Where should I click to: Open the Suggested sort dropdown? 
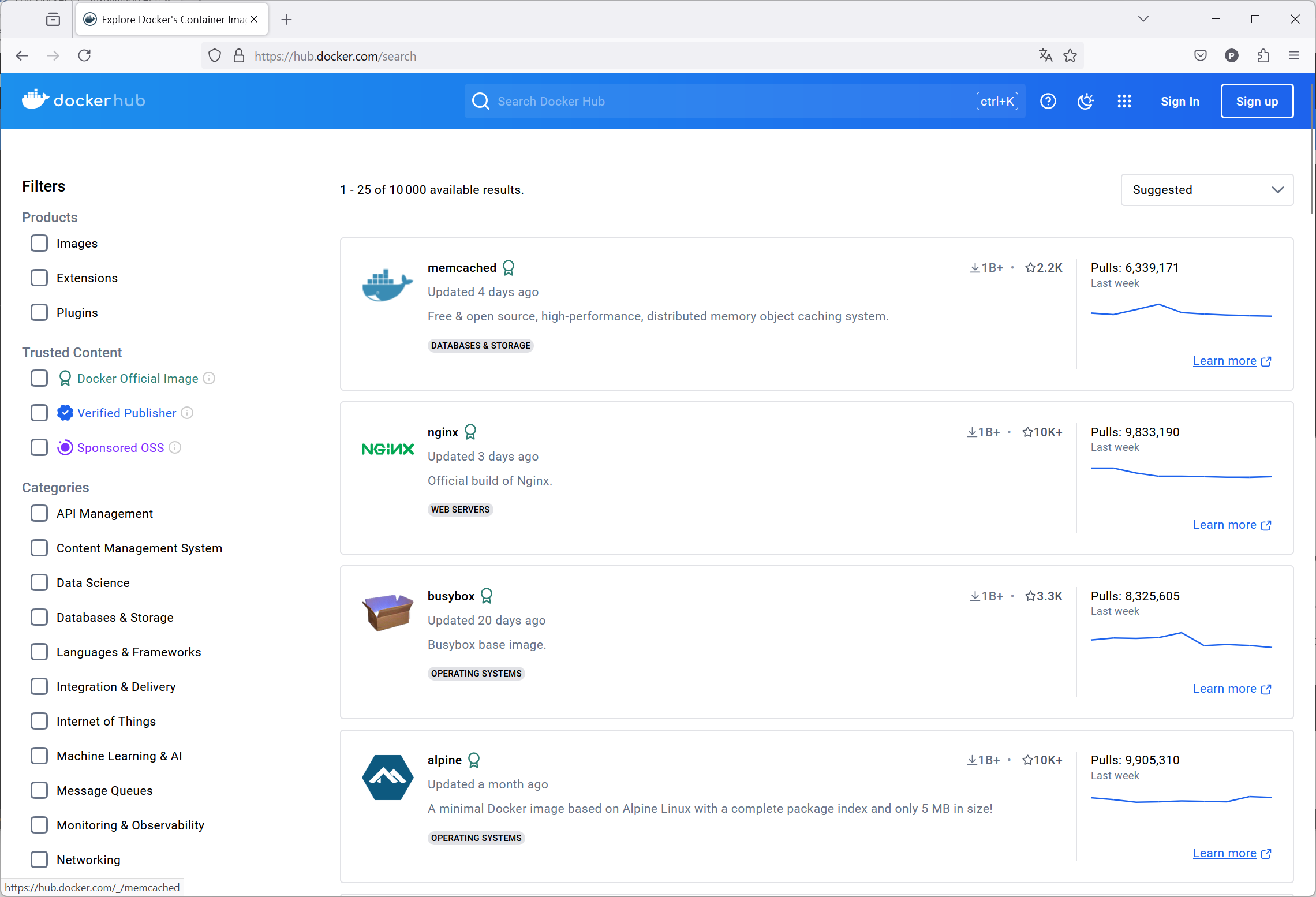pyautogui.click(x=1207, y=190)
